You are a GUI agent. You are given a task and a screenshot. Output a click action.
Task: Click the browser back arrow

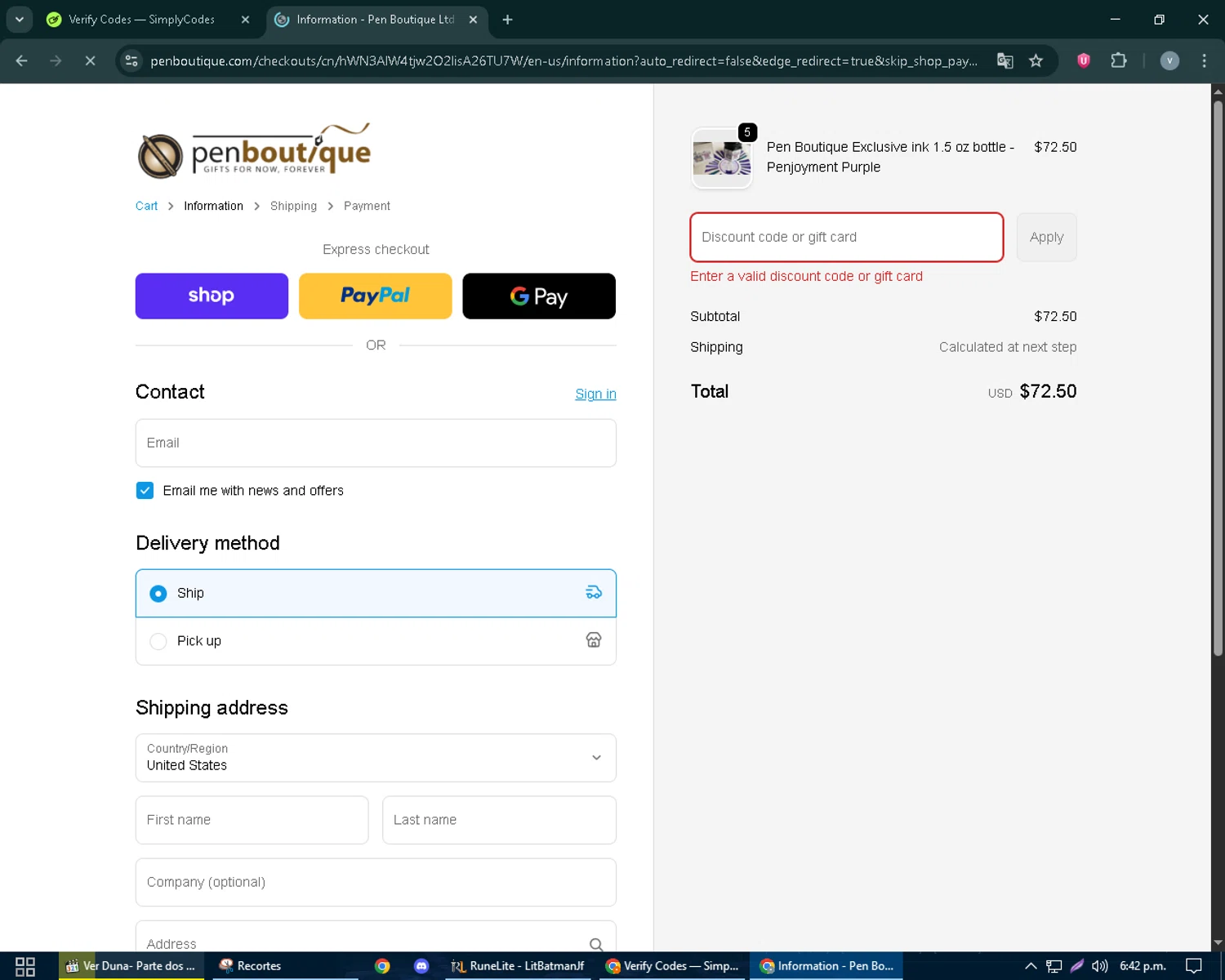tap(22, 60)
